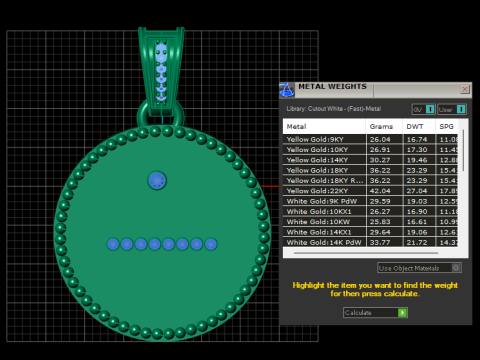480x360 pixels.
Task: Select the Yellow Gold:14KY row
Action: tap(370, 160)
